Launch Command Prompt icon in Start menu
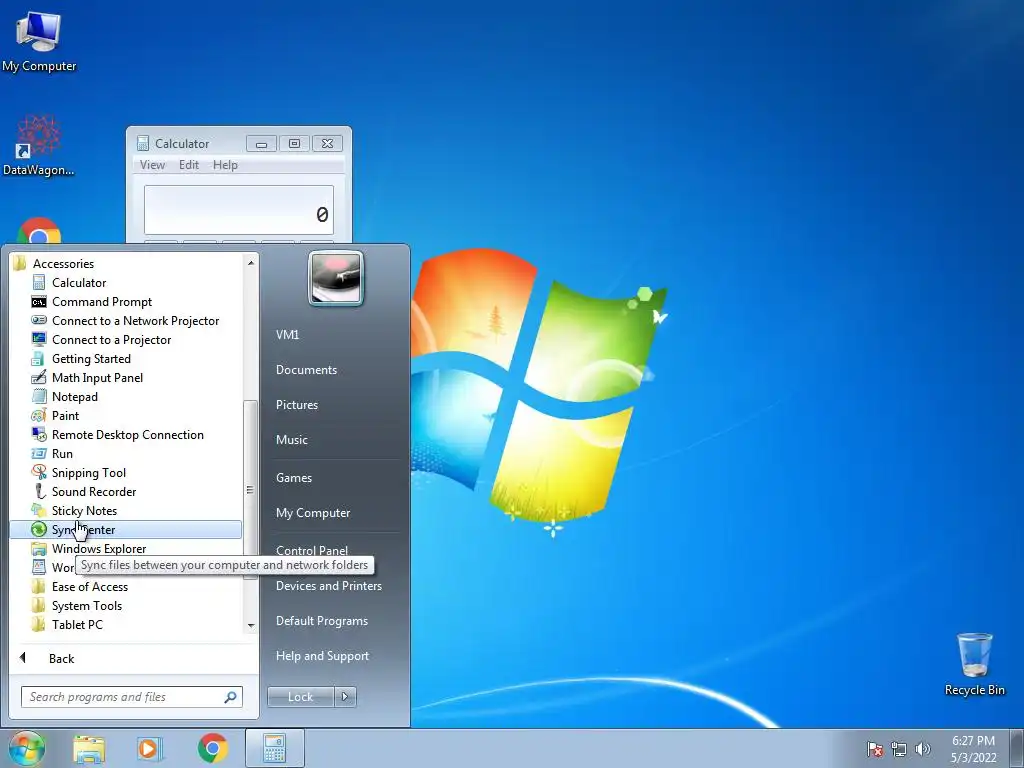Screen dimensions: 1024x768 click(39, 302)
